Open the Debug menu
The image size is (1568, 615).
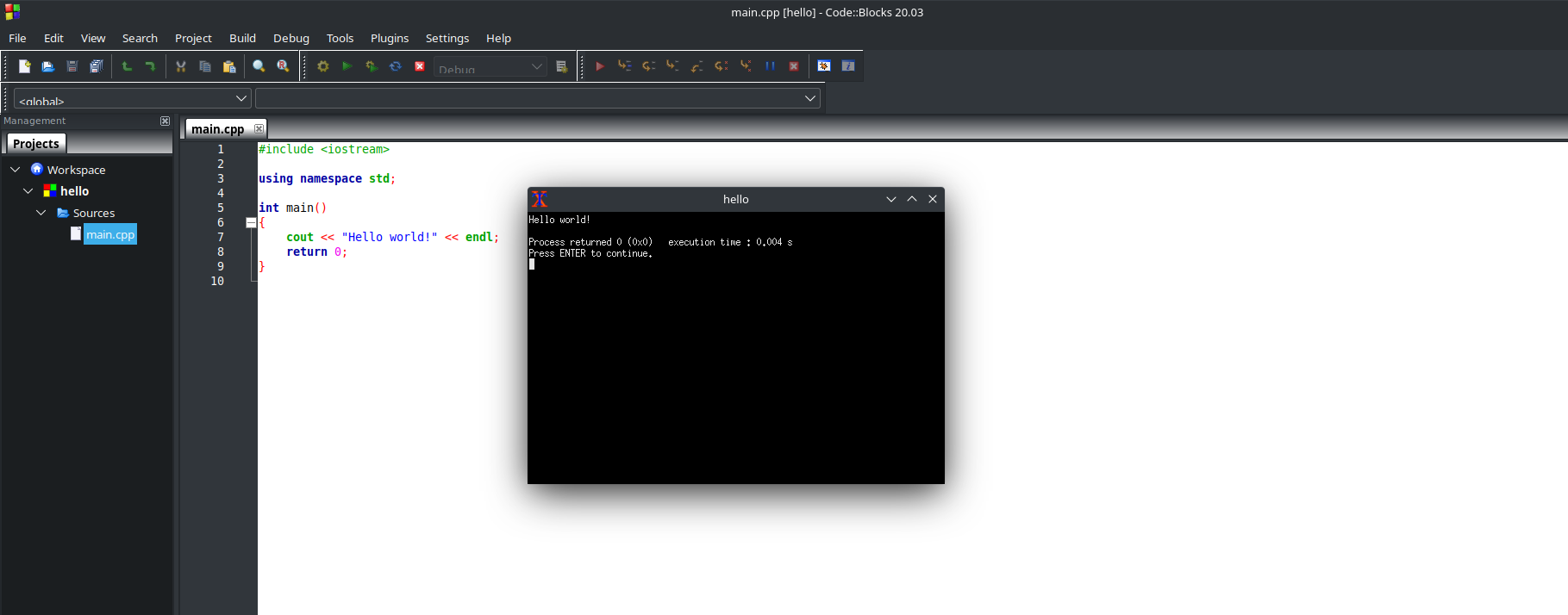[x=291, y=38]
